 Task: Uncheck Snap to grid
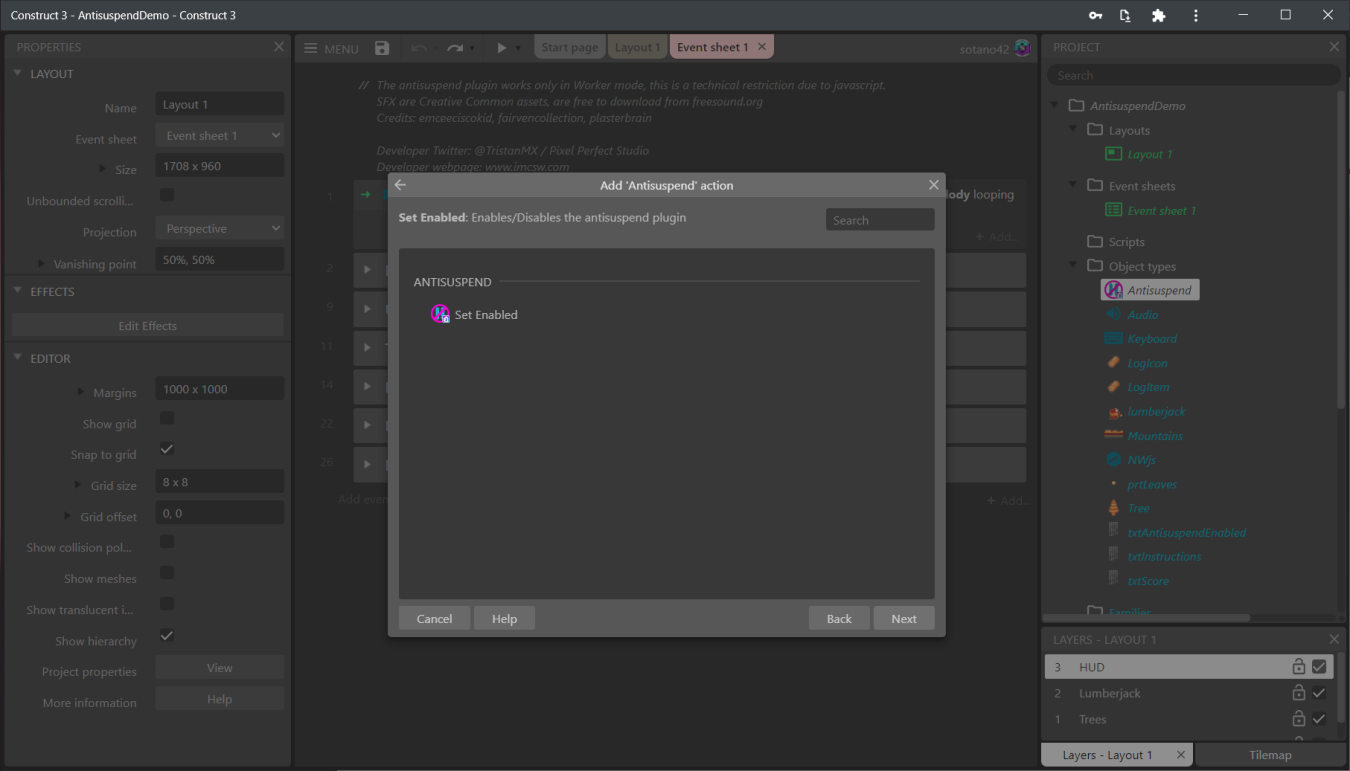tap(167, 449)
